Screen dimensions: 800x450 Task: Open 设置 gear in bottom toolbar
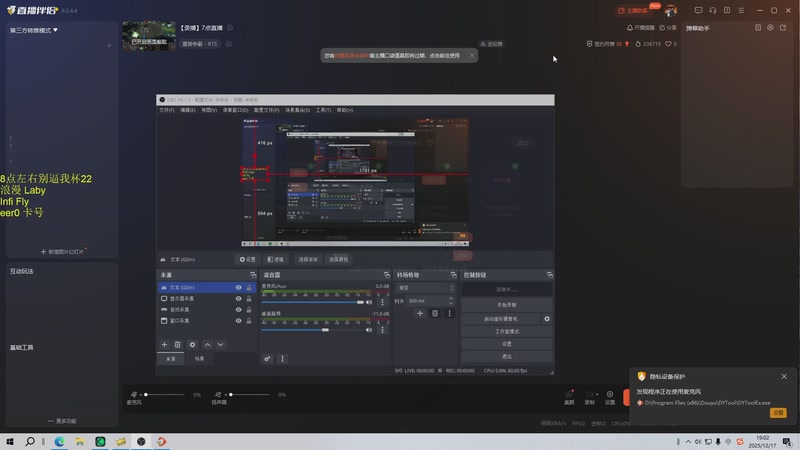click(610, 397)
